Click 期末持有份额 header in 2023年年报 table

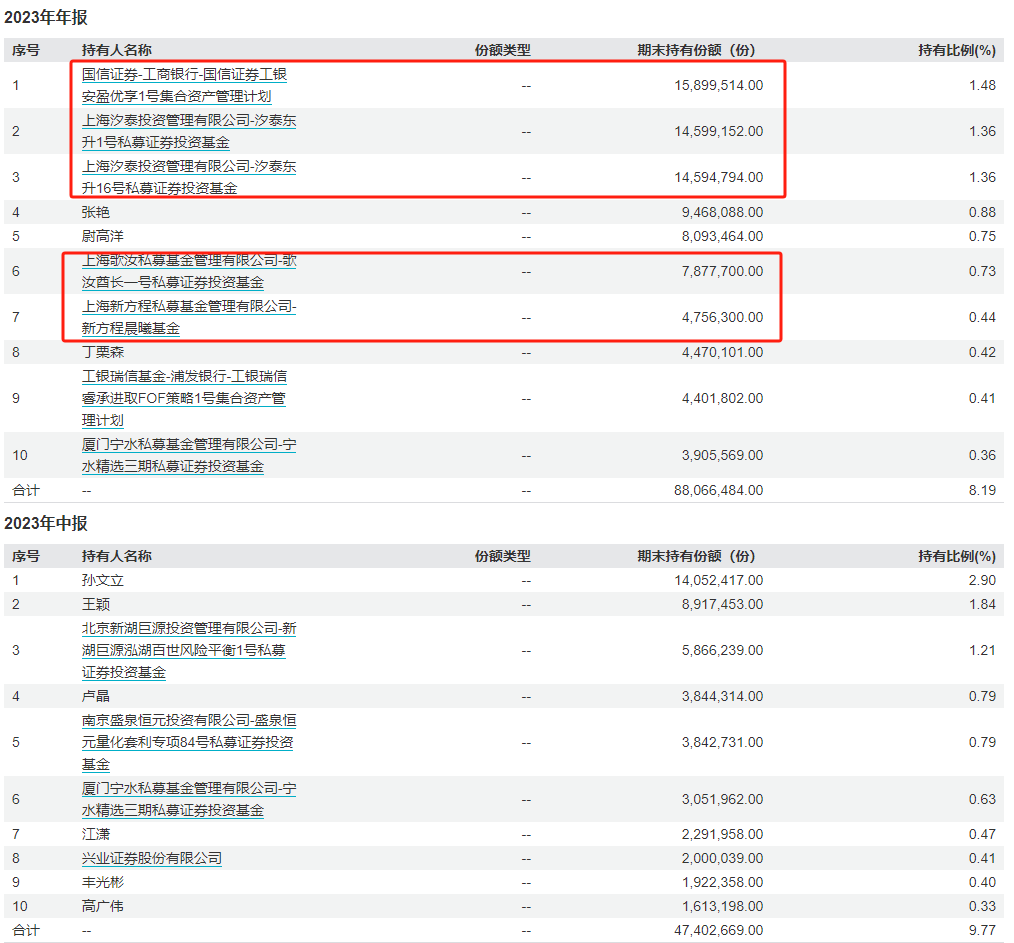tap(696, 50)
